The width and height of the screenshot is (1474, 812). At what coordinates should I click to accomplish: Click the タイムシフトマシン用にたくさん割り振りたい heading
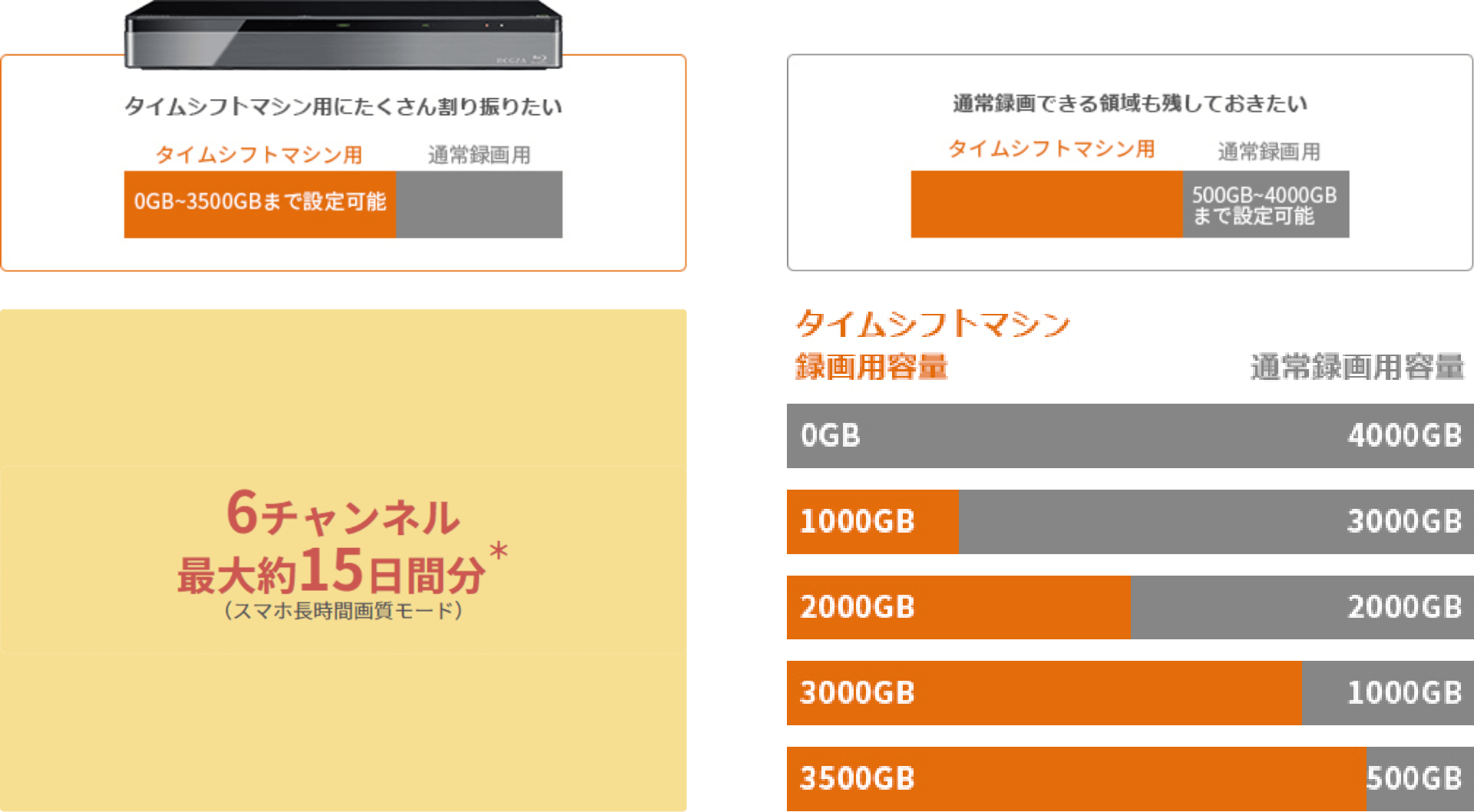pyautogui.click(x=343, y=106)
